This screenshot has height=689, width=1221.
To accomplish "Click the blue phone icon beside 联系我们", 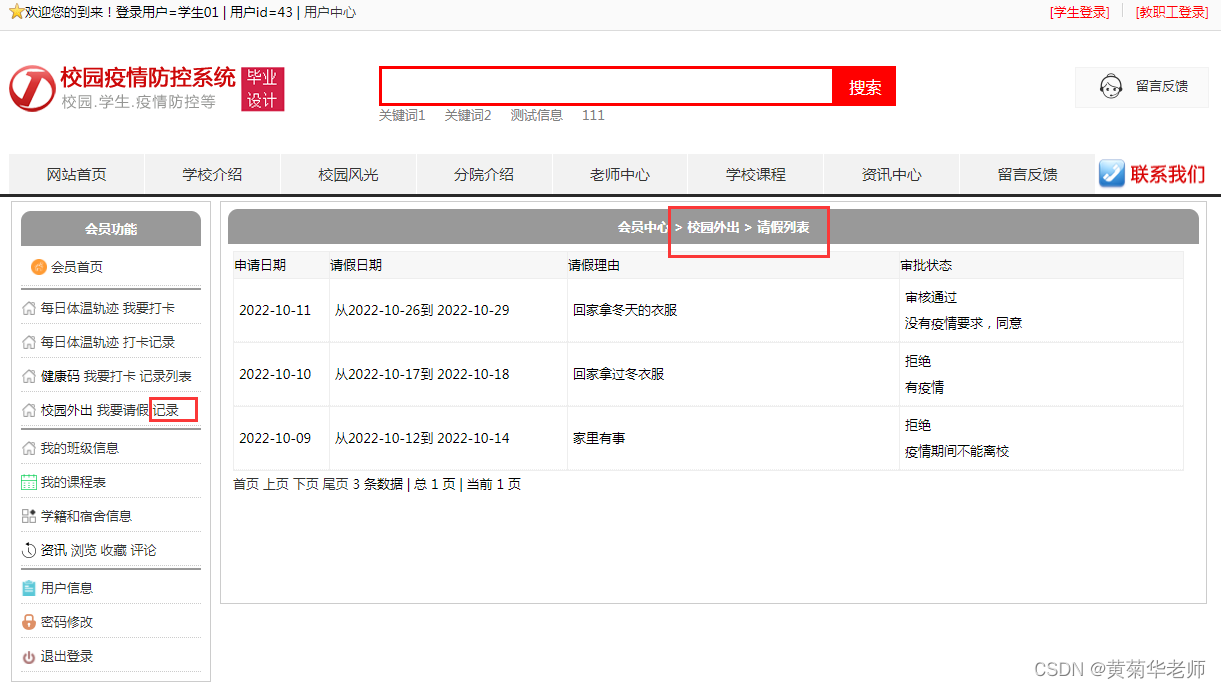I will [1112, 173].
